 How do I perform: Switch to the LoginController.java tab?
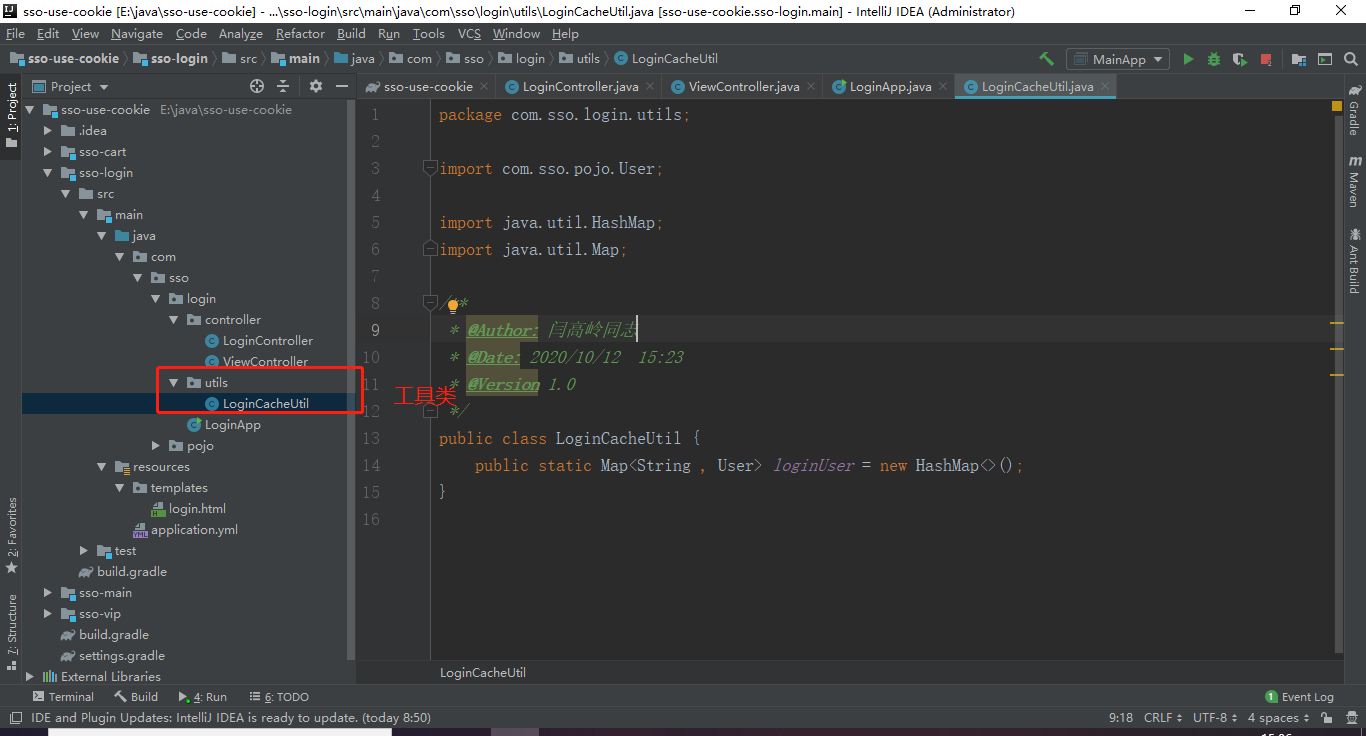click(580, 87)
